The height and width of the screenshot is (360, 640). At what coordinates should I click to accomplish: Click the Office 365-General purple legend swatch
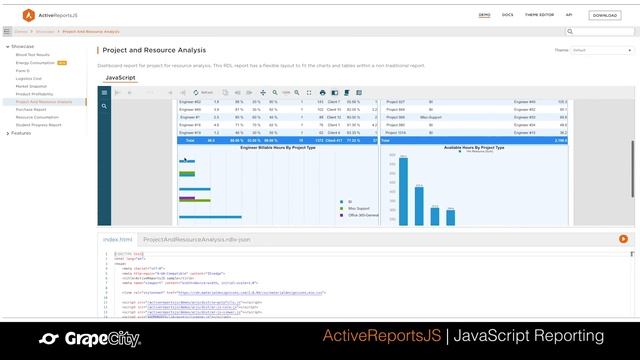[342, 215]
